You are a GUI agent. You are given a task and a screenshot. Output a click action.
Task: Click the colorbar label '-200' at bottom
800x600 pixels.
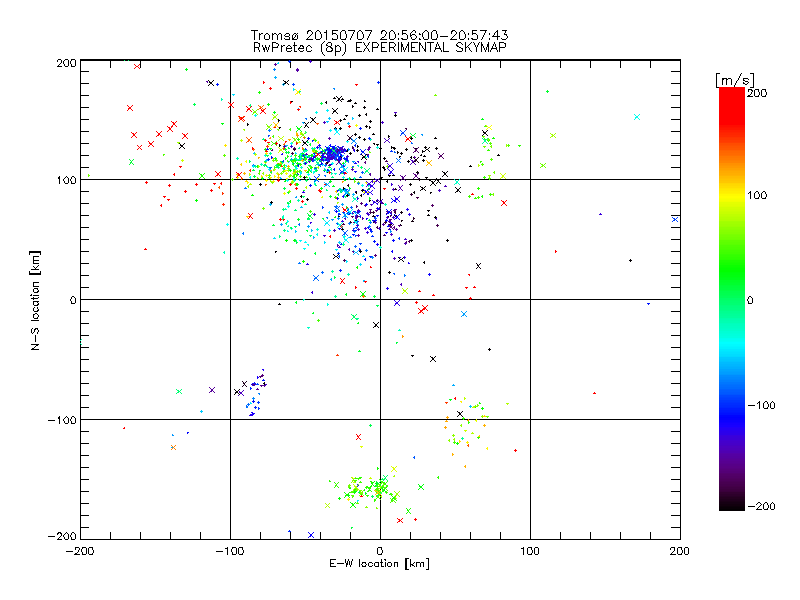coord(761,506)
